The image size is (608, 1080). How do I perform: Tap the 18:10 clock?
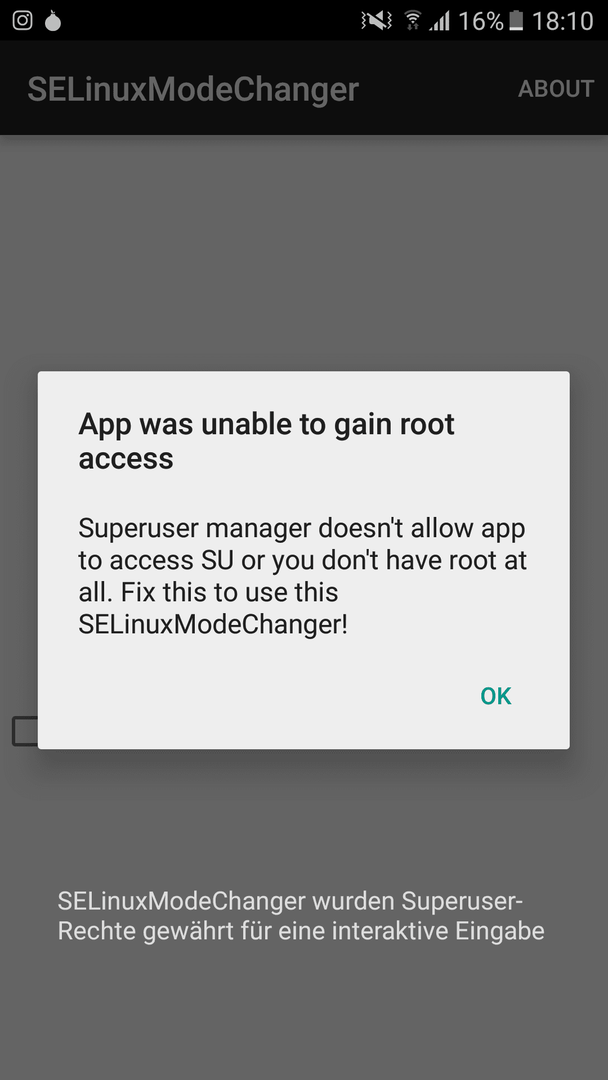click(x=563, y=21)
